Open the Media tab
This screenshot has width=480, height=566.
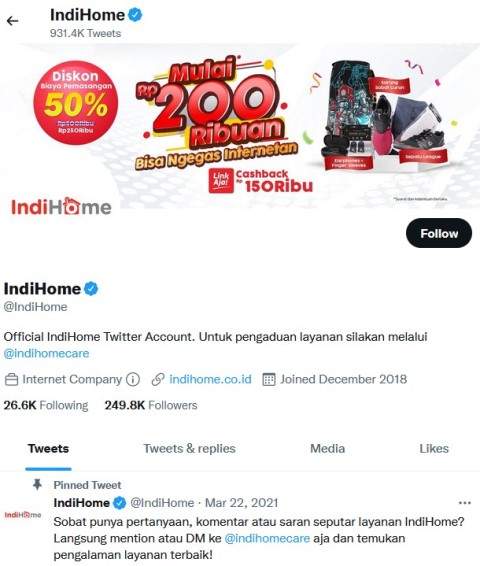point(327,449)
